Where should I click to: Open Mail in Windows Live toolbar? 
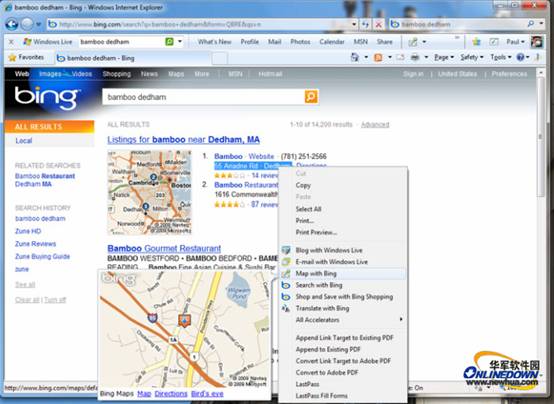(275, 42)
